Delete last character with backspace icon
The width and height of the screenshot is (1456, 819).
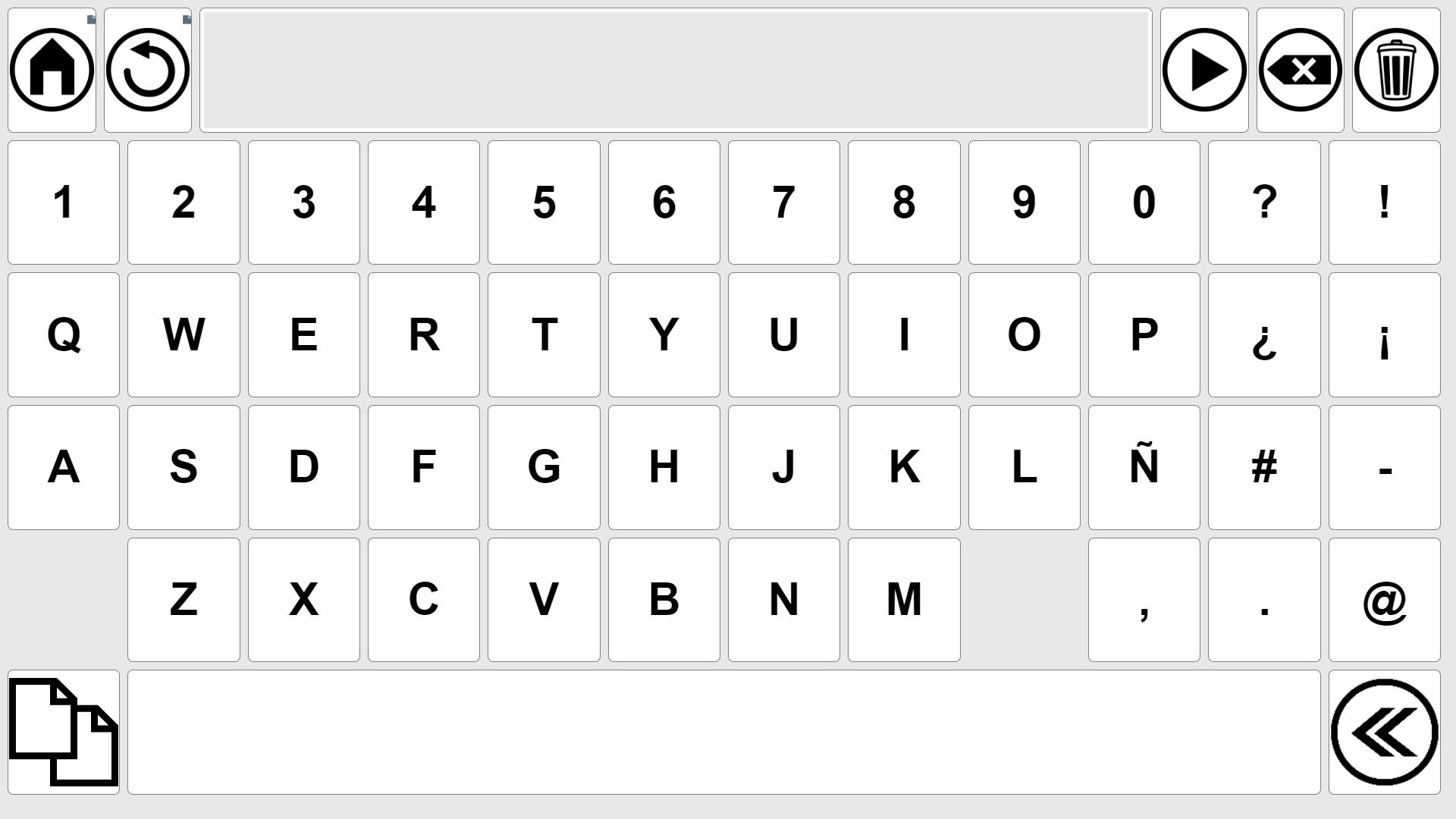point(1300,70)
